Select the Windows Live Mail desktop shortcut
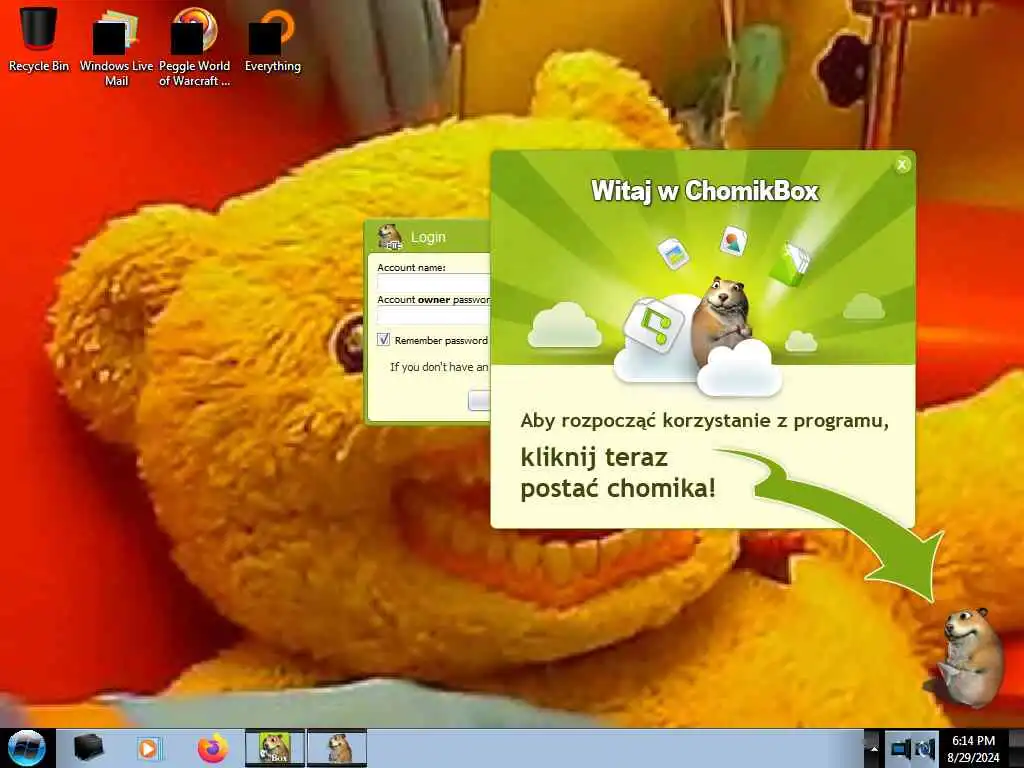 point(116,46)
